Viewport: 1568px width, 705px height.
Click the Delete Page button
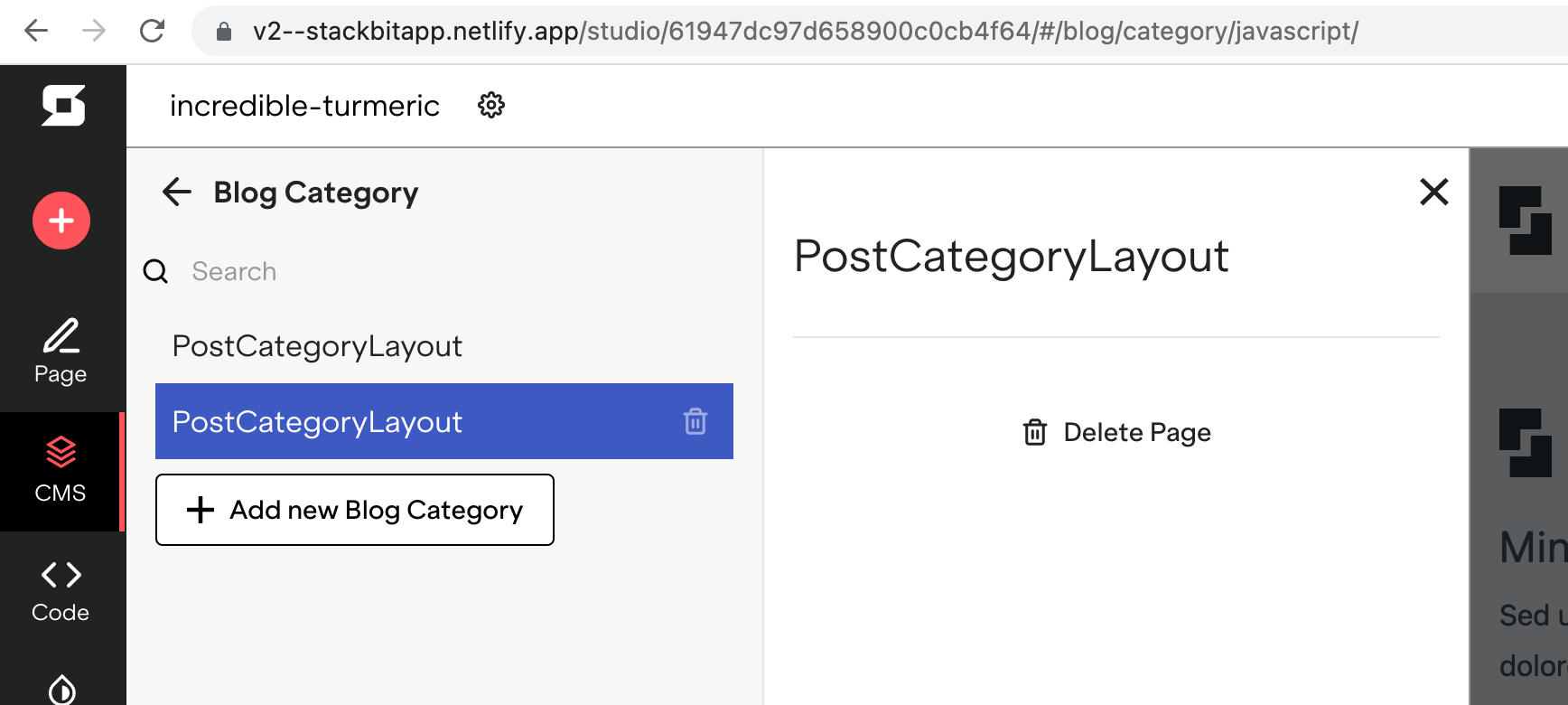tap(1116, 432)
